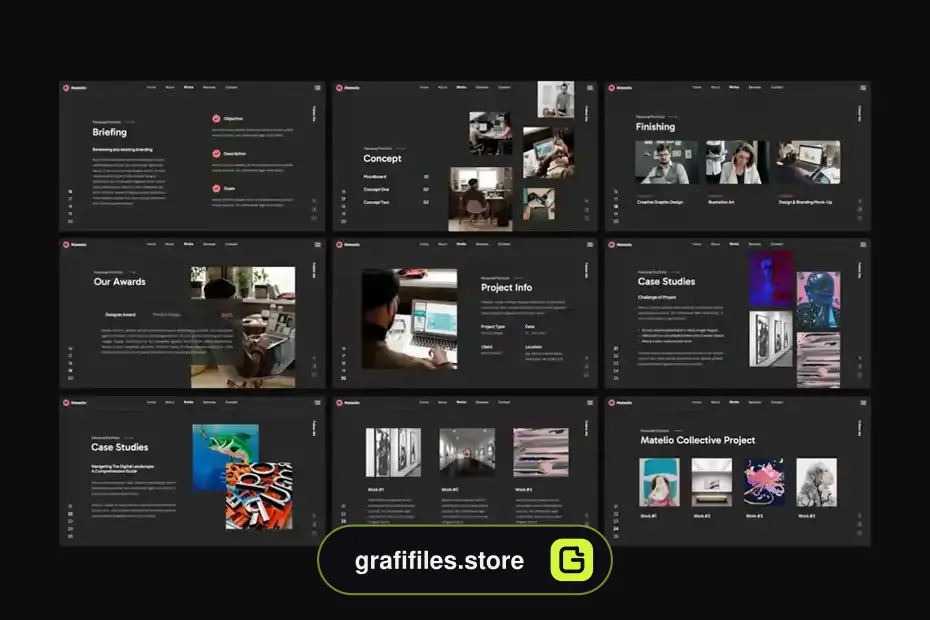The height and width of the screenshot is (620, 930).
Task: Click the Matelio logo on the Finishing slide
Action: click(x=620, y=88)
